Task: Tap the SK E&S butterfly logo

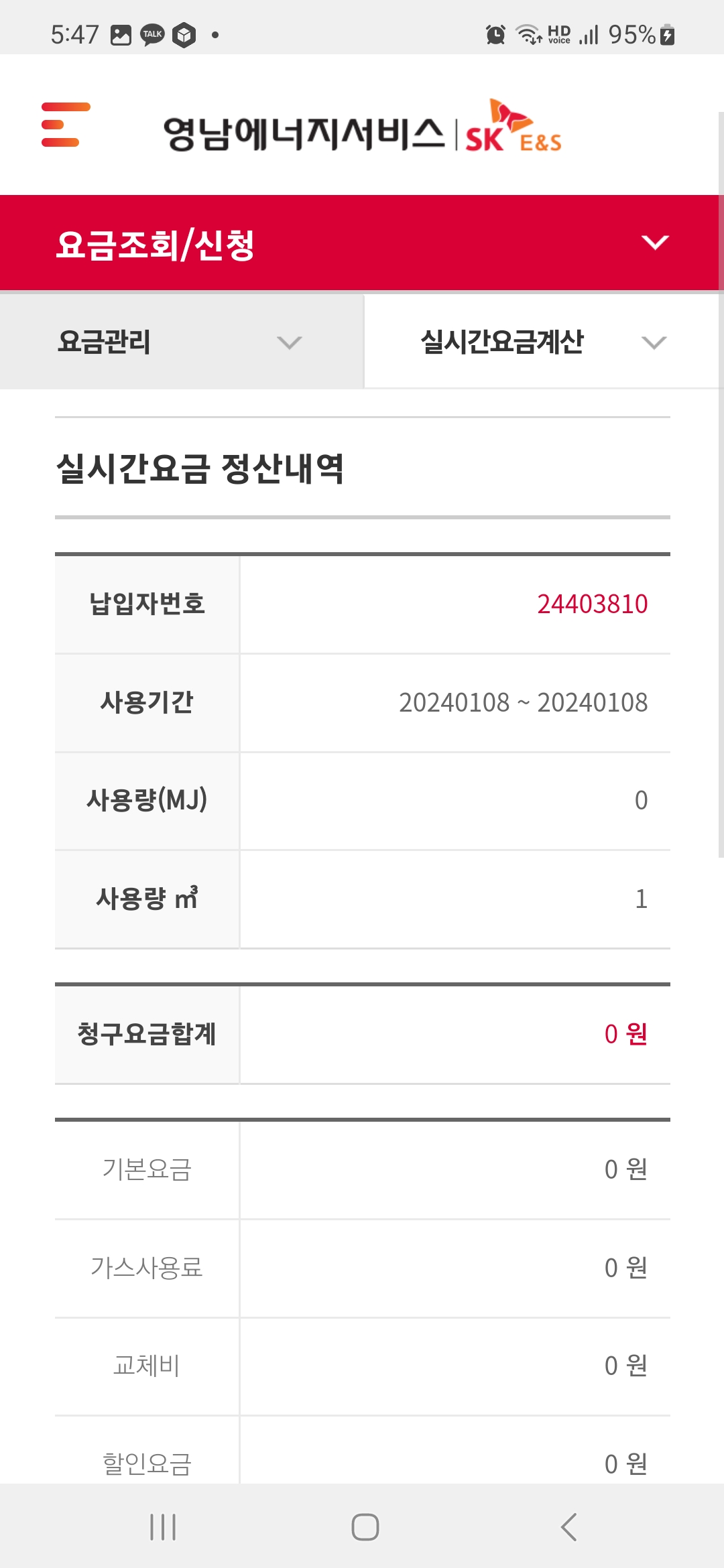Action: (514, 127)
